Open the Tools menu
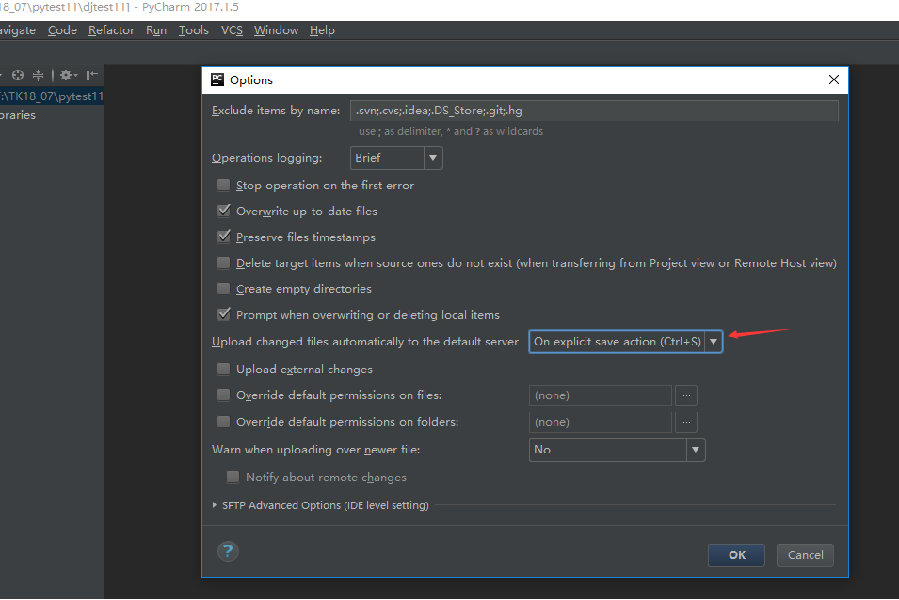 (194, 30)
